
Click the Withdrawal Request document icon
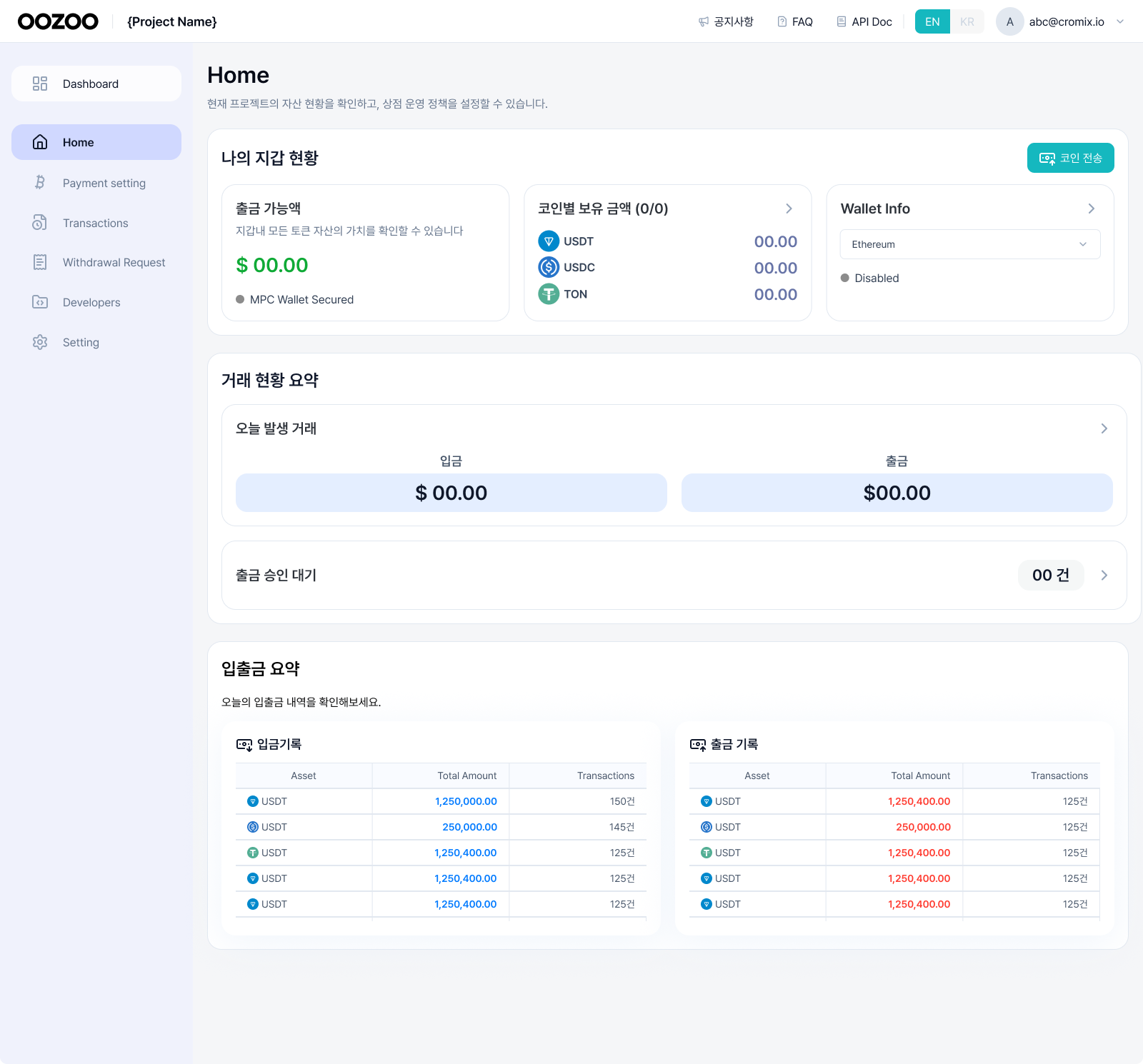(x=40, y=262)
